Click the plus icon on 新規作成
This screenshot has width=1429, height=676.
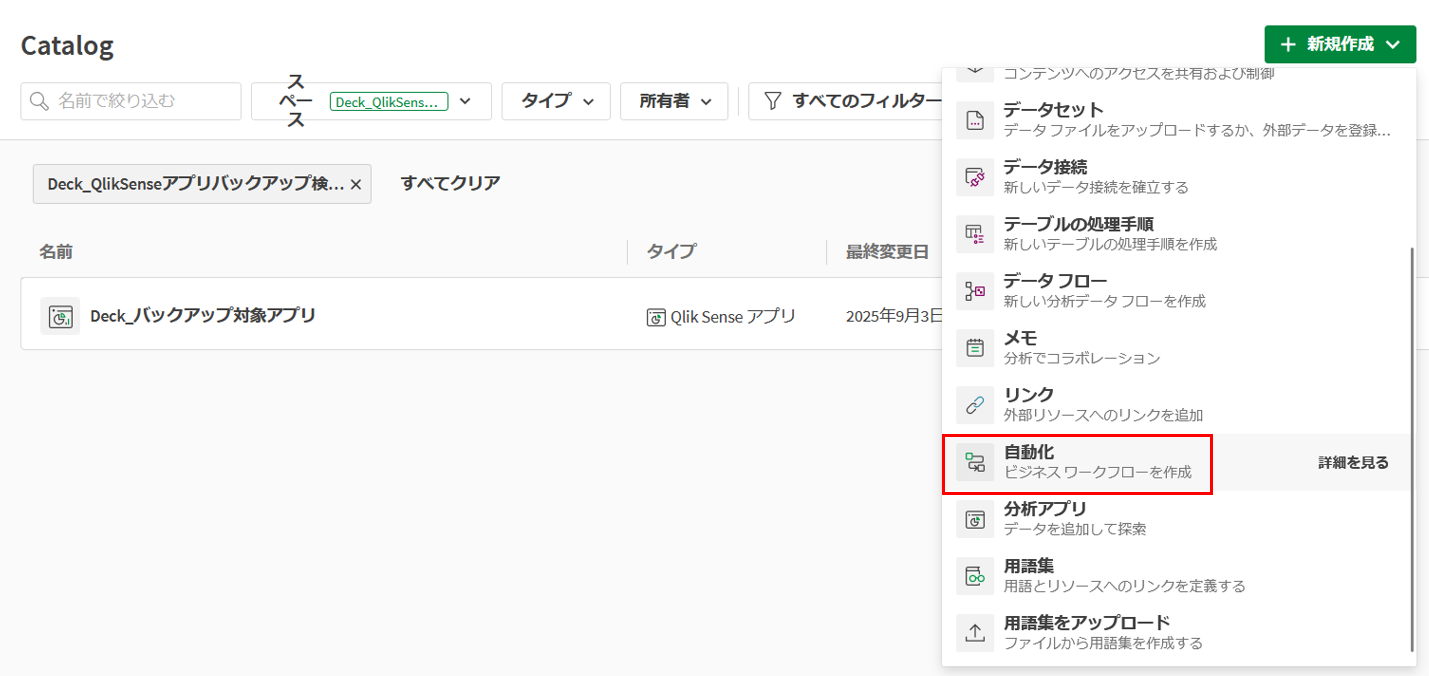(1288, 44)
